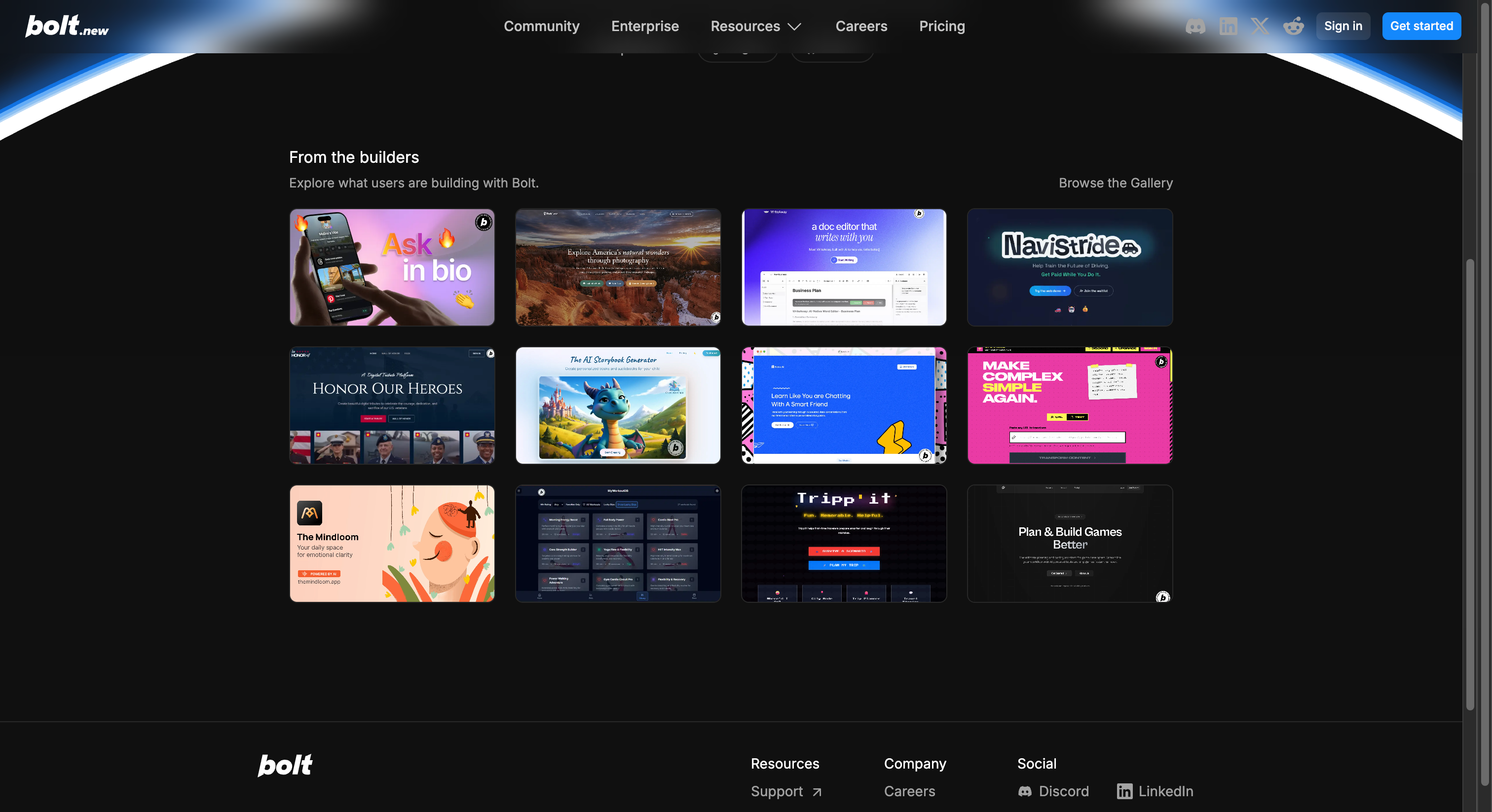
Task: Open the Resources menu label
Action: pyautogui.click(x=745, y=26)
